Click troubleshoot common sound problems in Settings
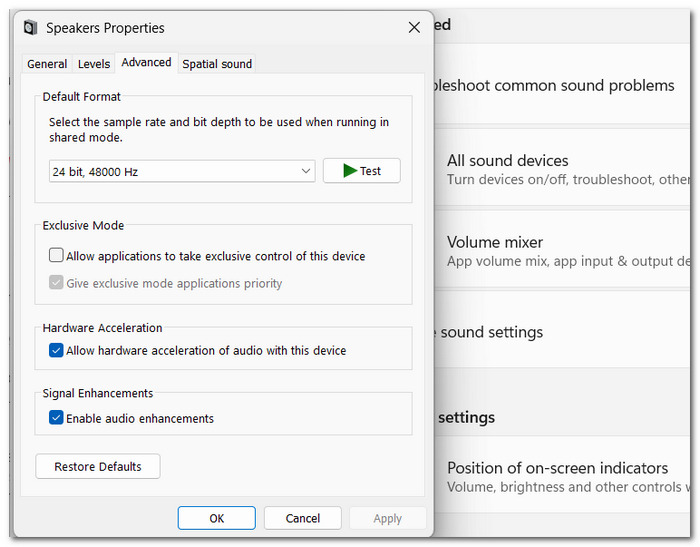The image size is (700, 547). pos(562,85)
